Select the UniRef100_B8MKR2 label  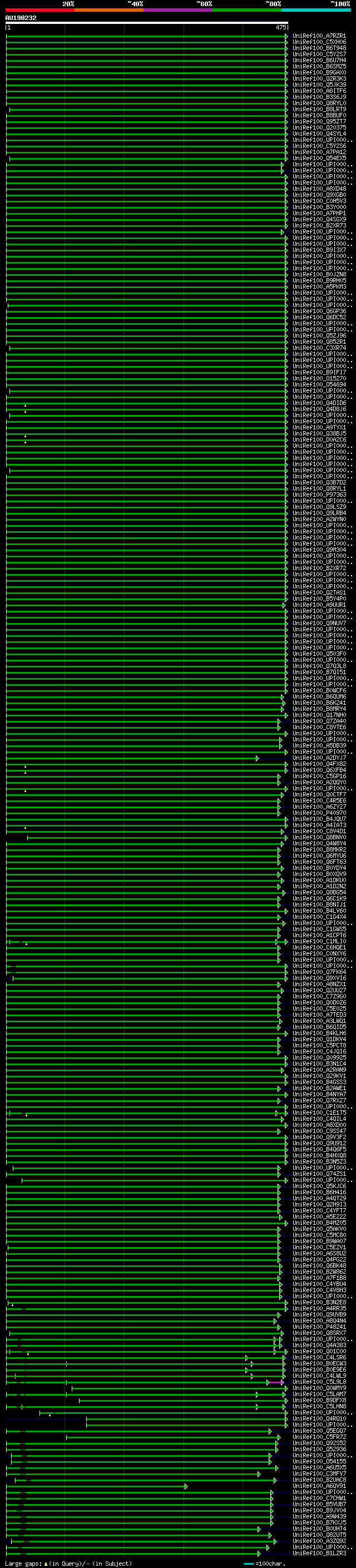[x=319, y=849]
